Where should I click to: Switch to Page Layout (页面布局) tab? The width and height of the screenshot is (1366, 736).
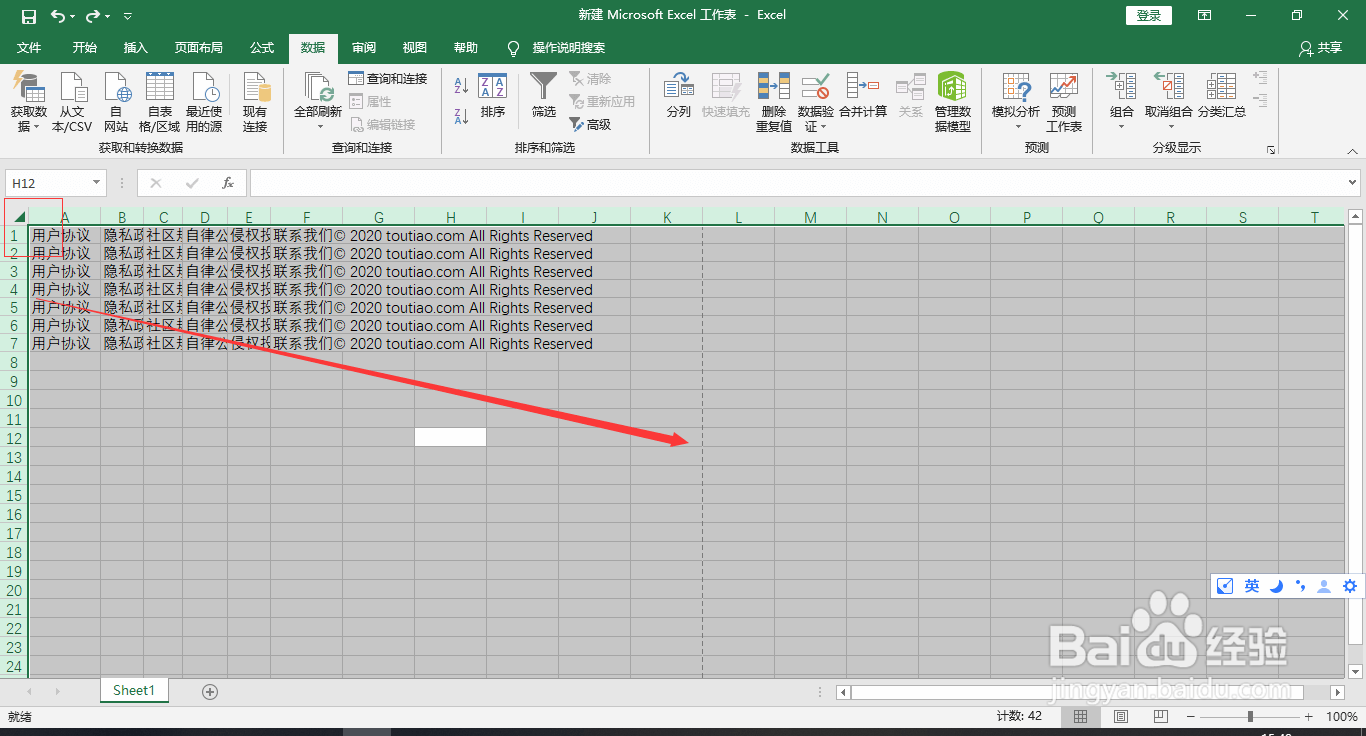tap(198, 47)
